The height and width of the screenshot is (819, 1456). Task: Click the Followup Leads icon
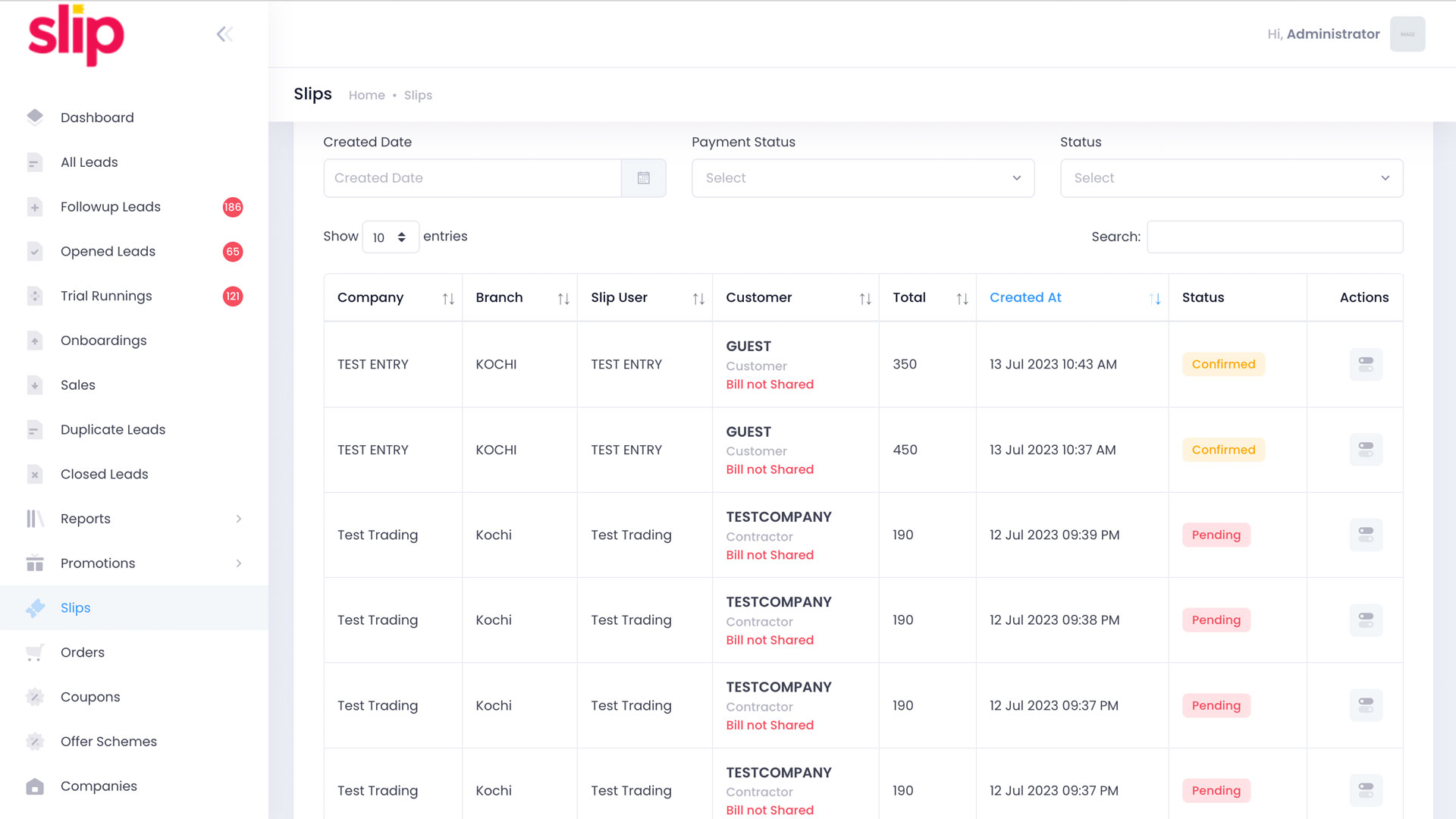35,207
